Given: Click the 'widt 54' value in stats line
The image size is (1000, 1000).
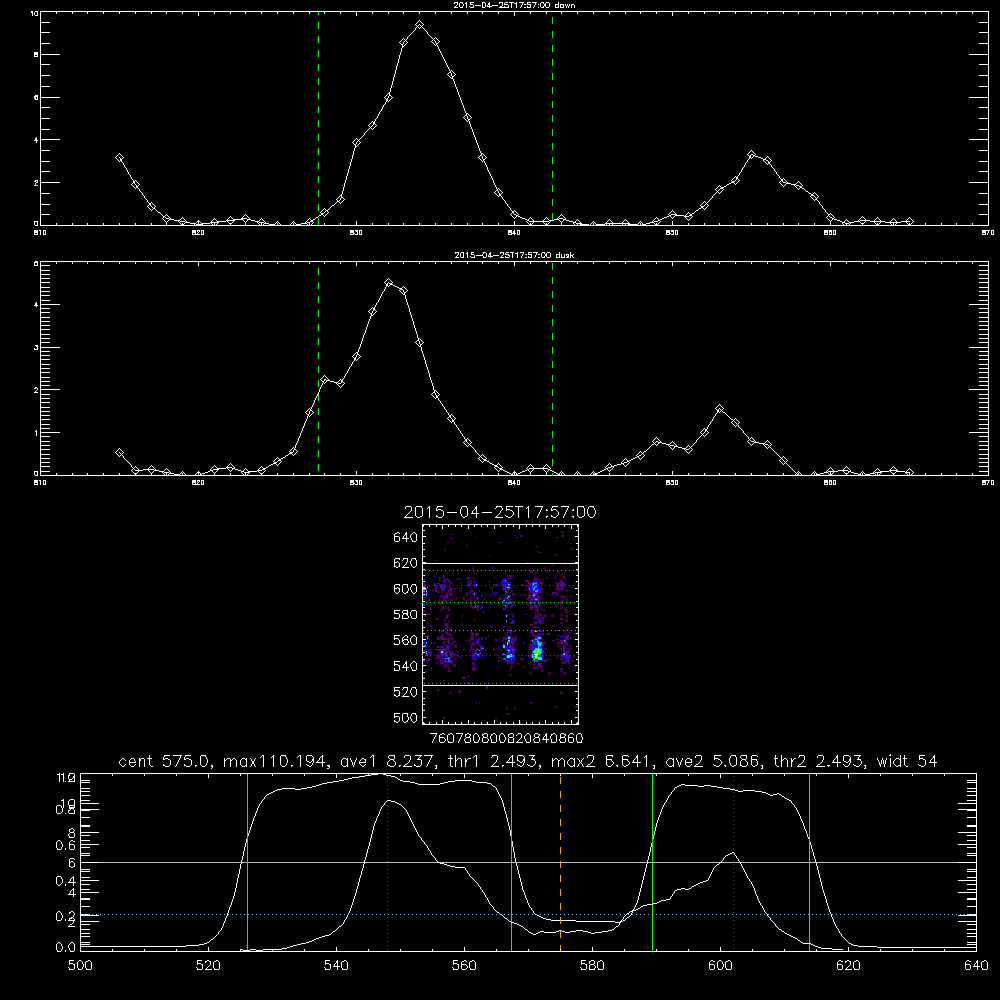Looking at the screenshot, I should click(907, 761).
